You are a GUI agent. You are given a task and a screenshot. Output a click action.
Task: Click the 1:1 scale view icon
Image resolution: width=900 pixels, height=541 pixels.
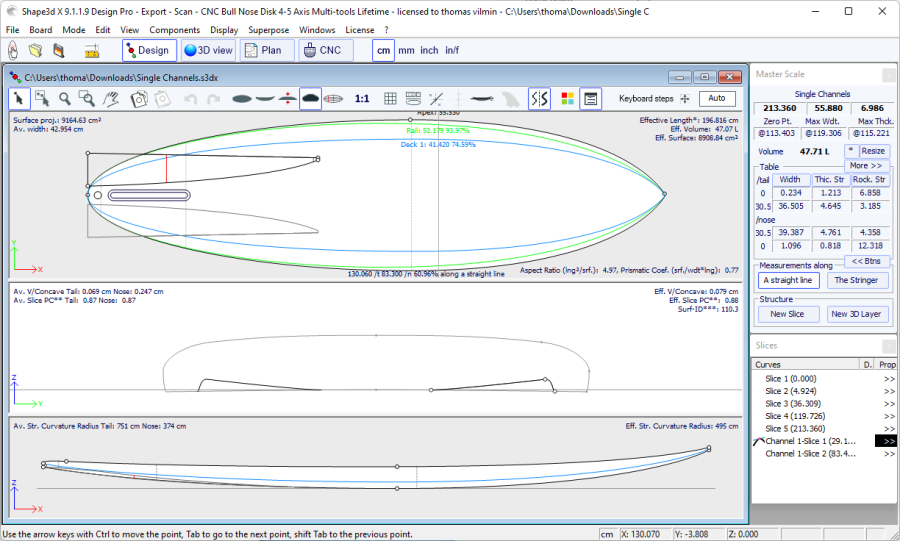pos(362,98)
